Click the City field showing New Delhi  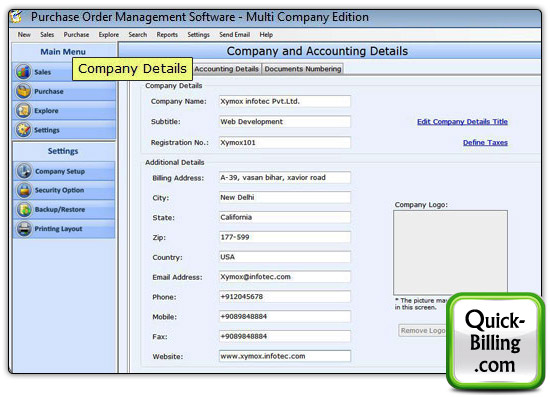point(284,197)
